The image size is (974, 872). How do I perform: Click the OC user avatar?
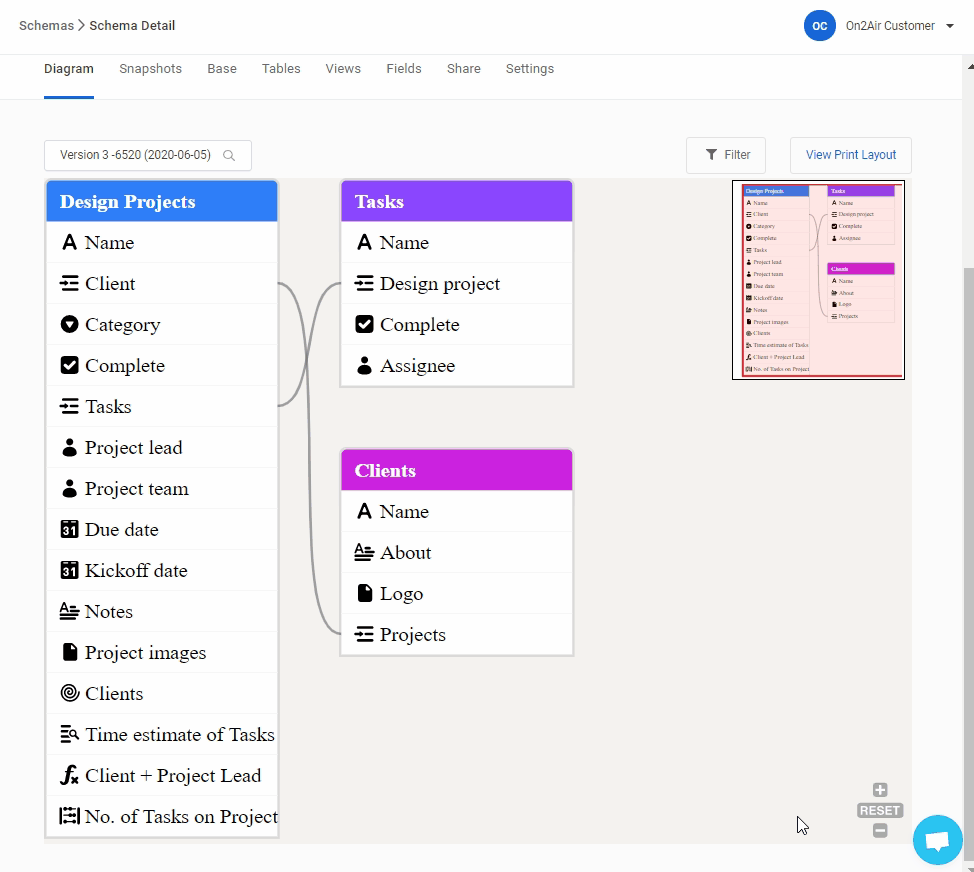point(819,26)
